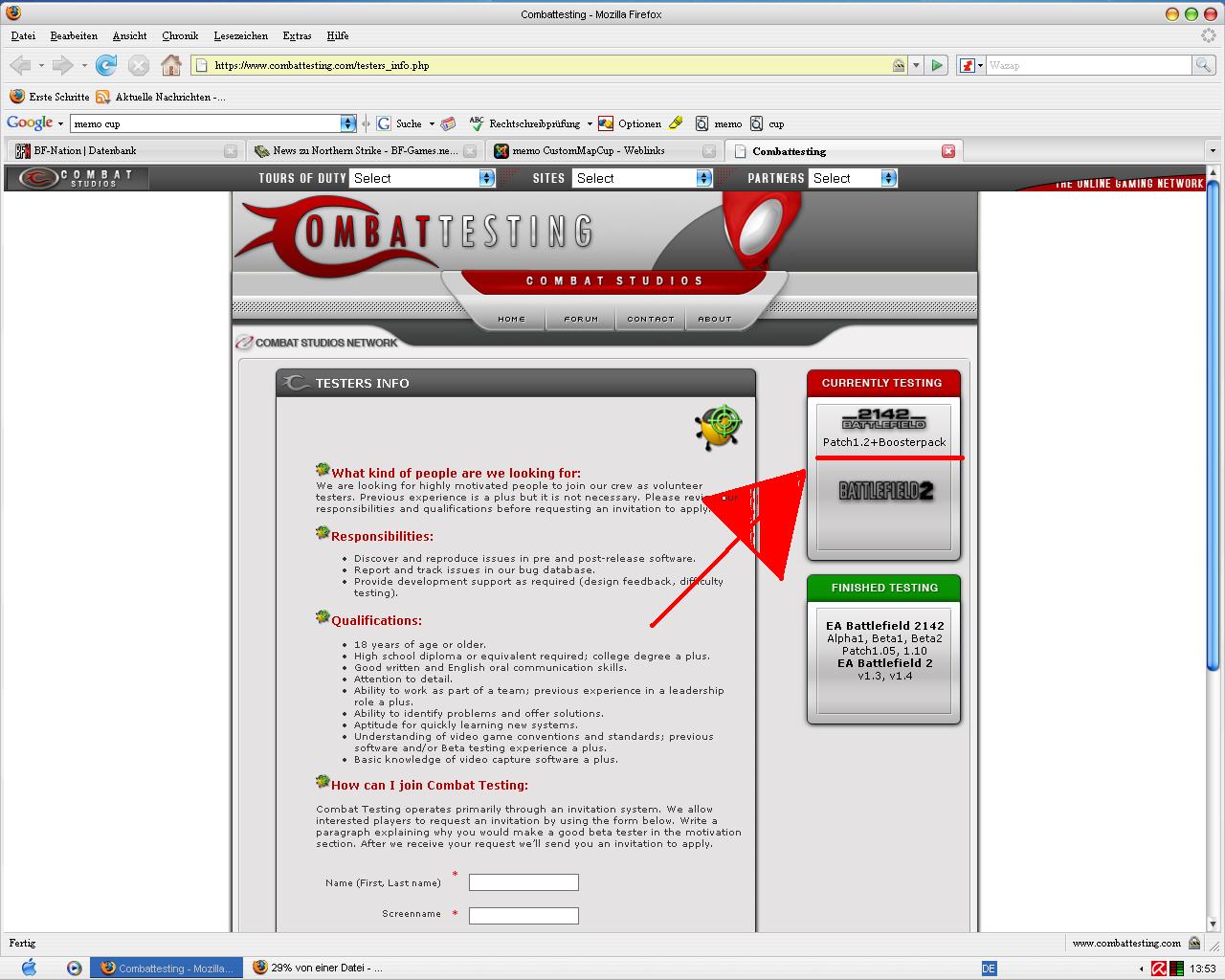Click into the Name (First, Last name) field
1225x980 pixels.
pos(523,882)
